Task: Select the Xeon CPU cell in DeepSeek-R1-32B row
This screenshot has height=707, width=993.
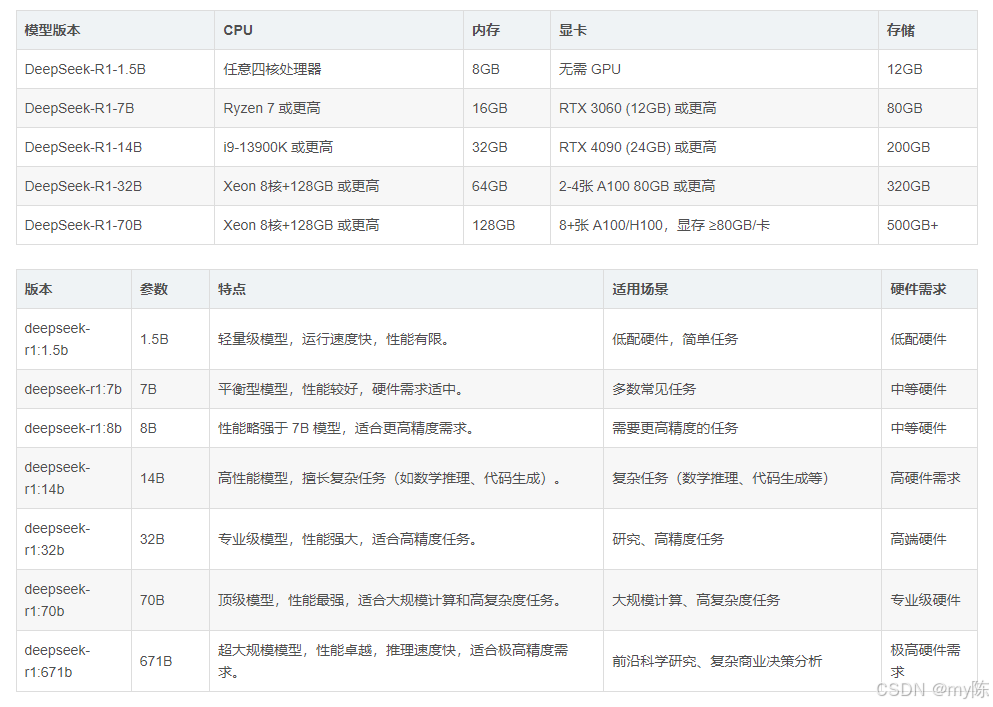Action: [x=339, y=186]
